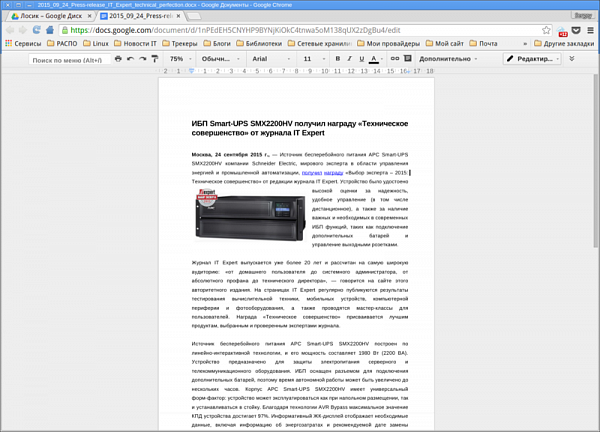Print the document using the printer icon
This screenshot has width=600, height=432.
coord(118,59)
